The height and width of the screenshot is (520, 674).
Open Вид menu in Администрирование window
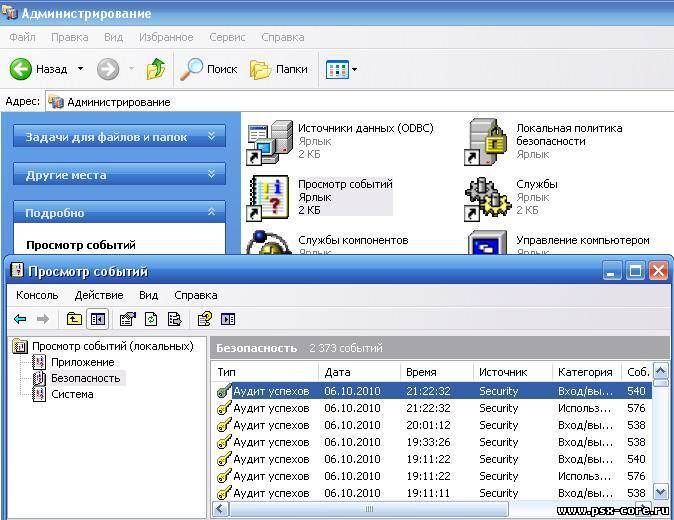(113, 37)
